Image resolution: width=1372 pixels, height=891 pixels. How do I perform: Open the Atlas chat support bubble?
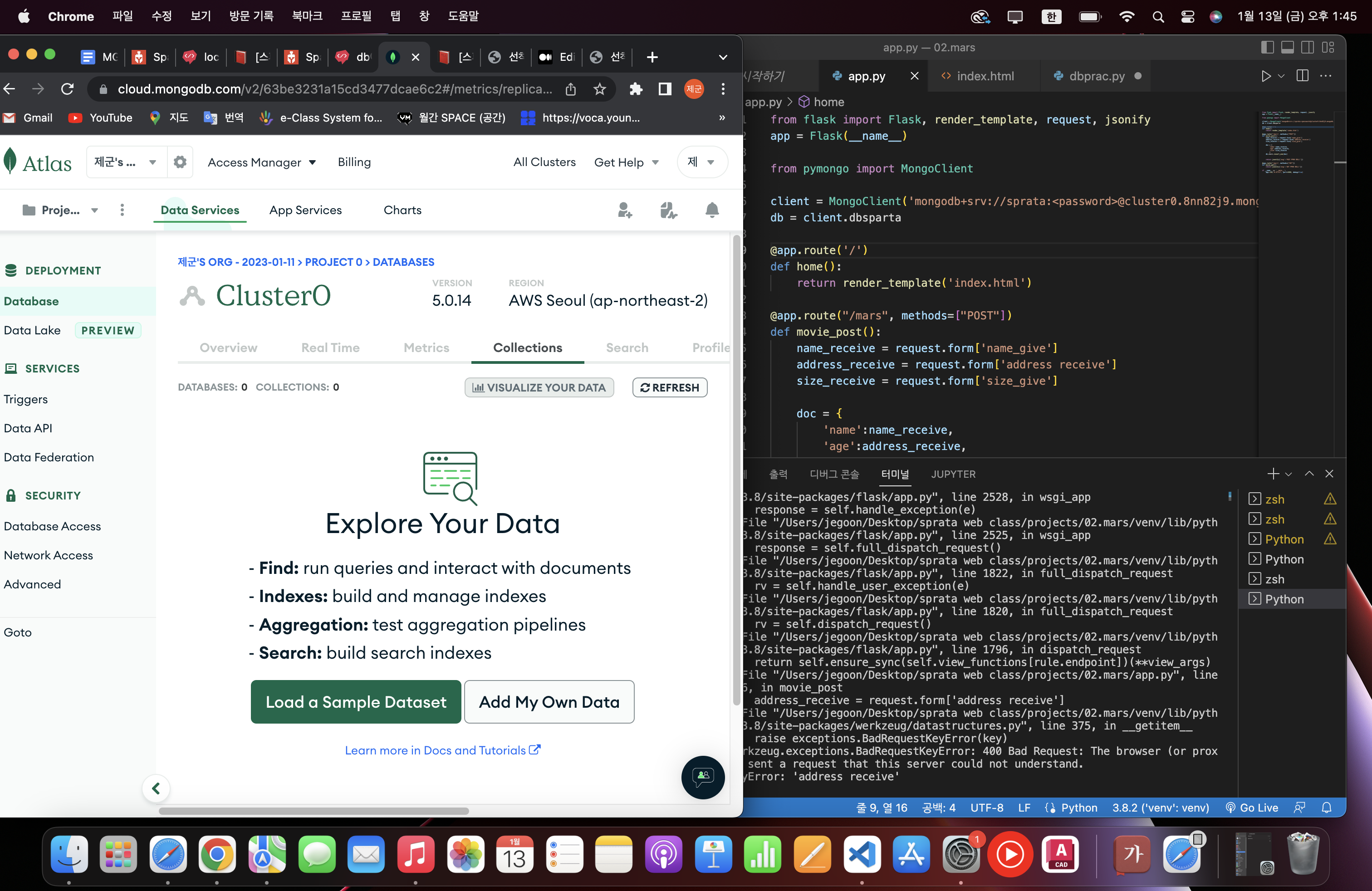(x=703, y=777)
